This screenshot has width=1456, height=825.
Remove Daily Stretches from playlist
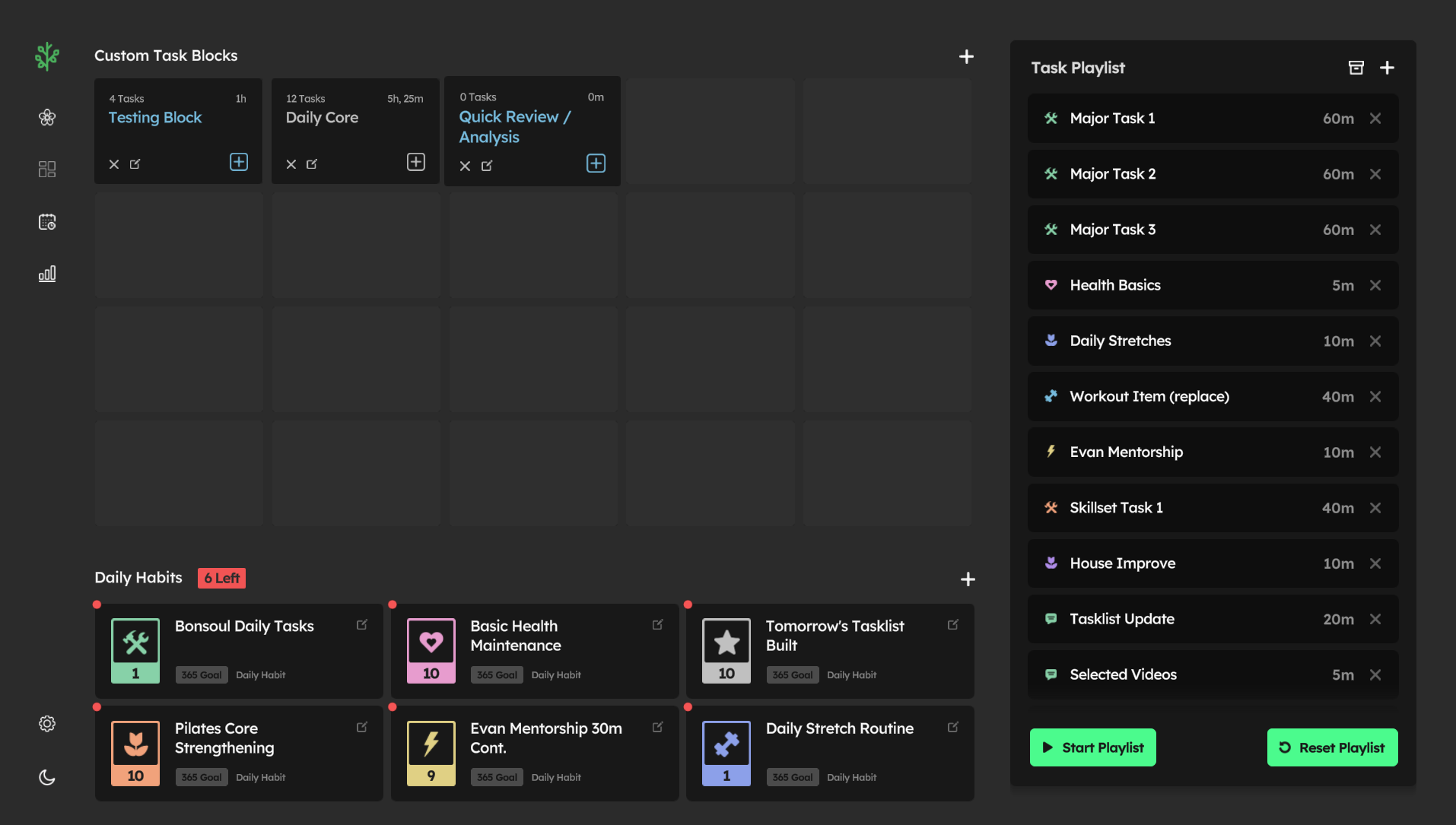tap(1375, 341)
